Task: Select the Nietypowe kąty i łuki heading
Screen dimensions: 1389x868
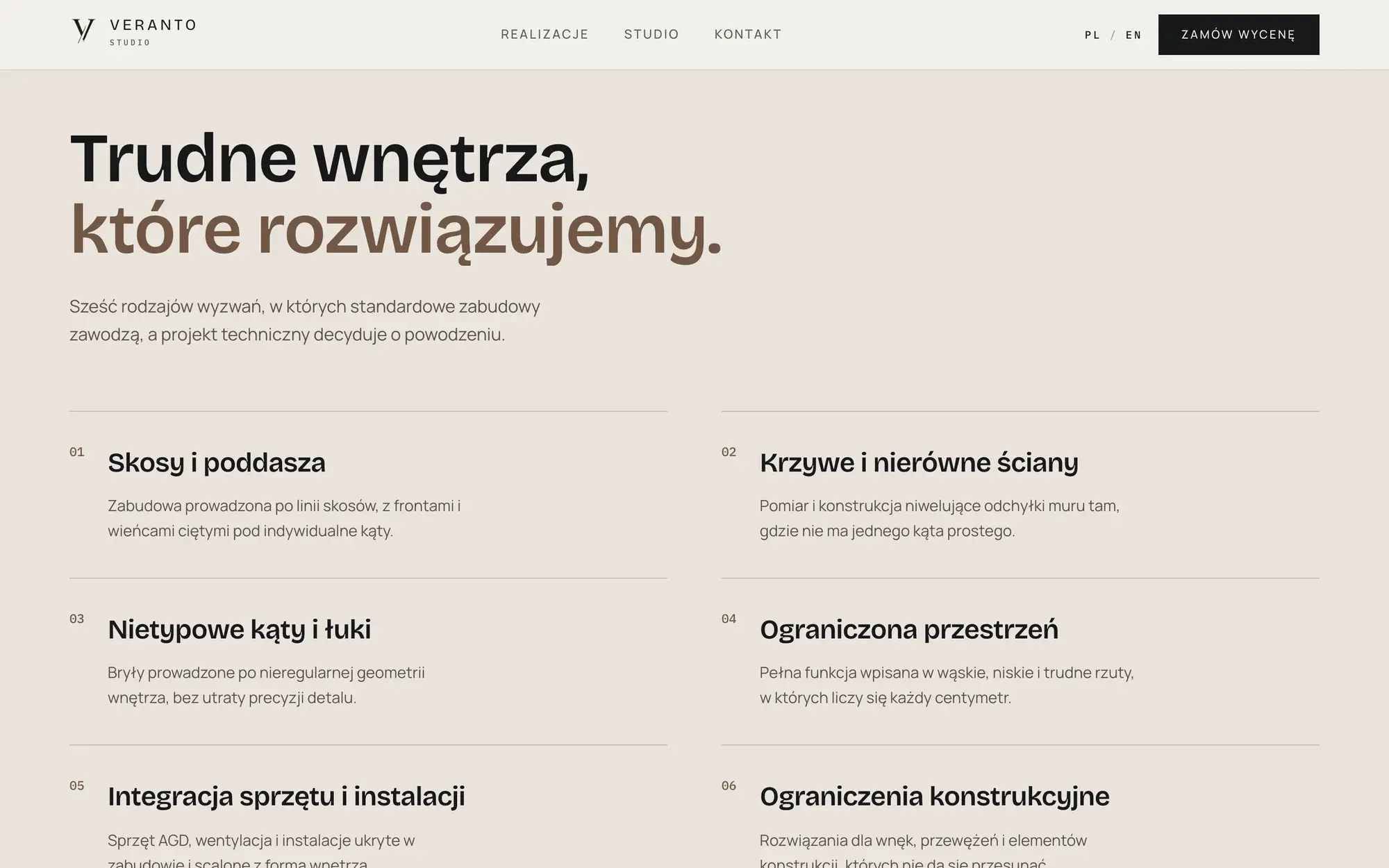Action: pyautogui.click(x=240, y=629)
